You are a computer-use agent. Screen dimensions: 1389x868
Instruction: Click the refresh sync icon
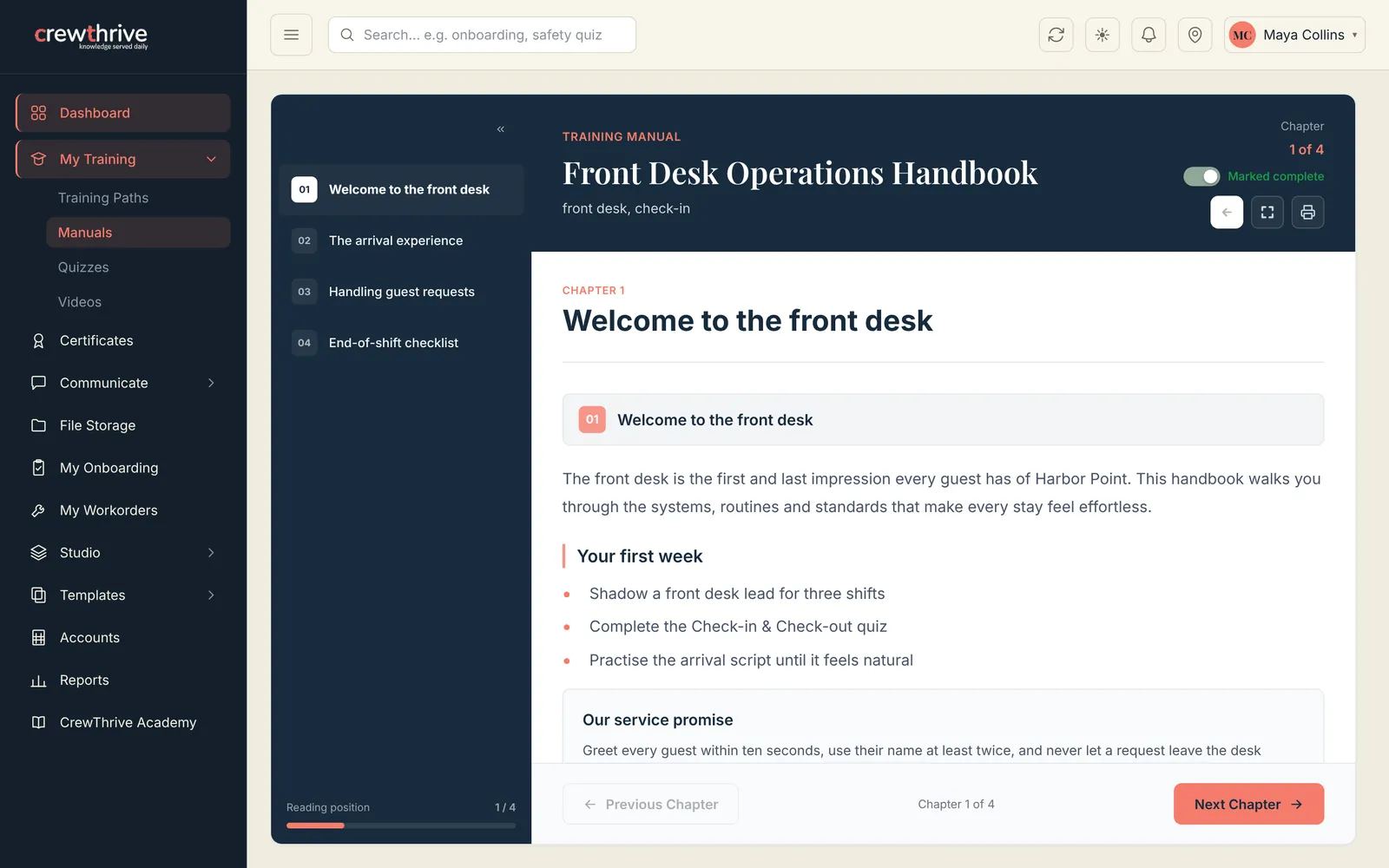(x=1056, y=35)
